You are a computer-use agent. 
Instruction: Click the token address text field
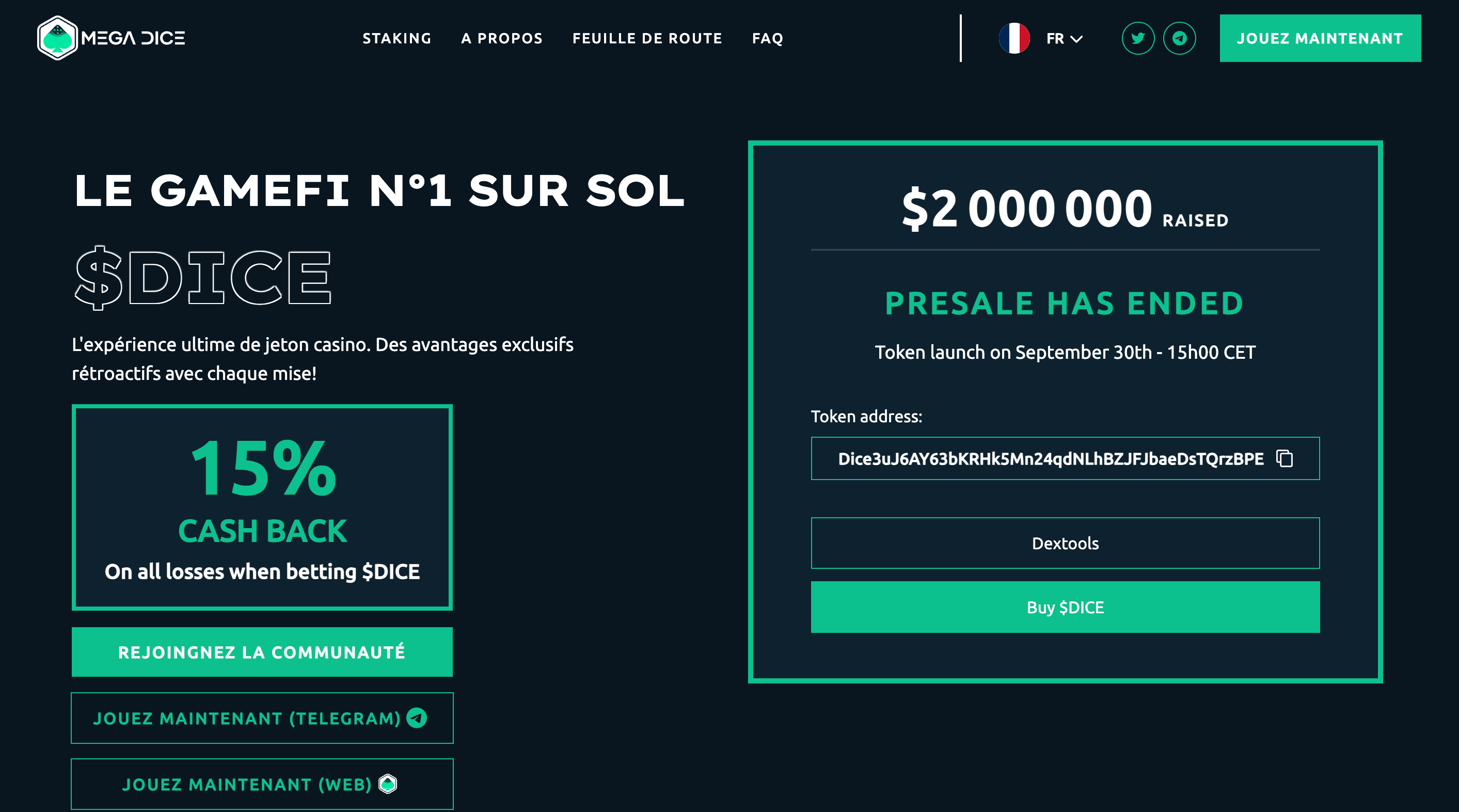tap(1050, 459)
